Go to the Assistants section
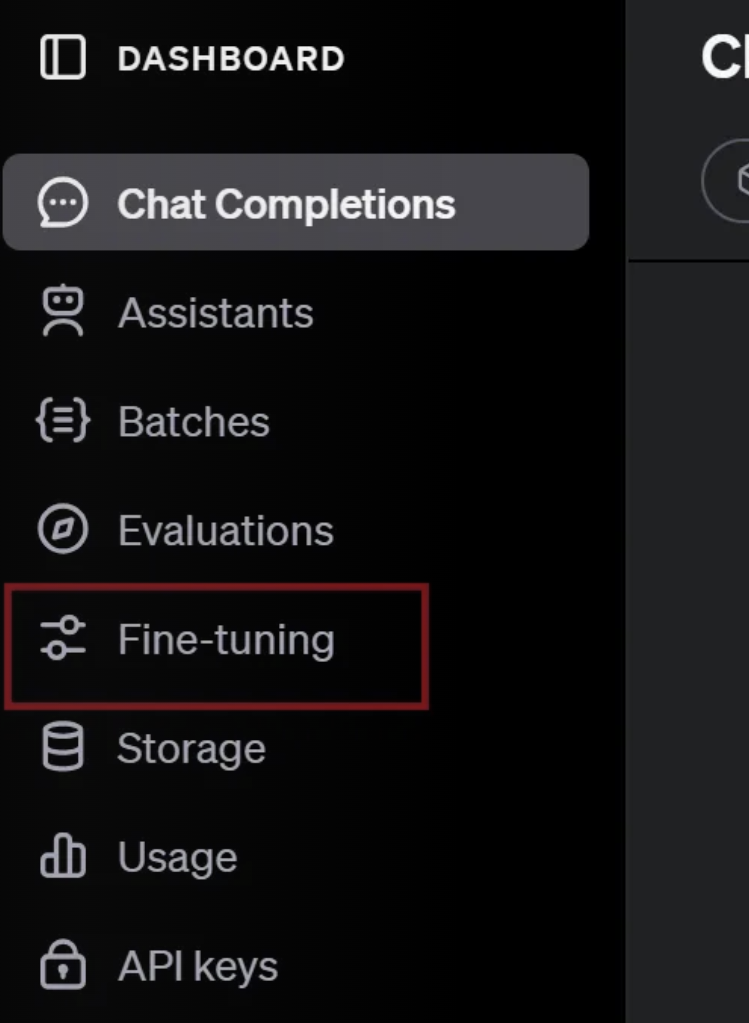Viewport: 749px width, 1023px height. pos(215,313)
